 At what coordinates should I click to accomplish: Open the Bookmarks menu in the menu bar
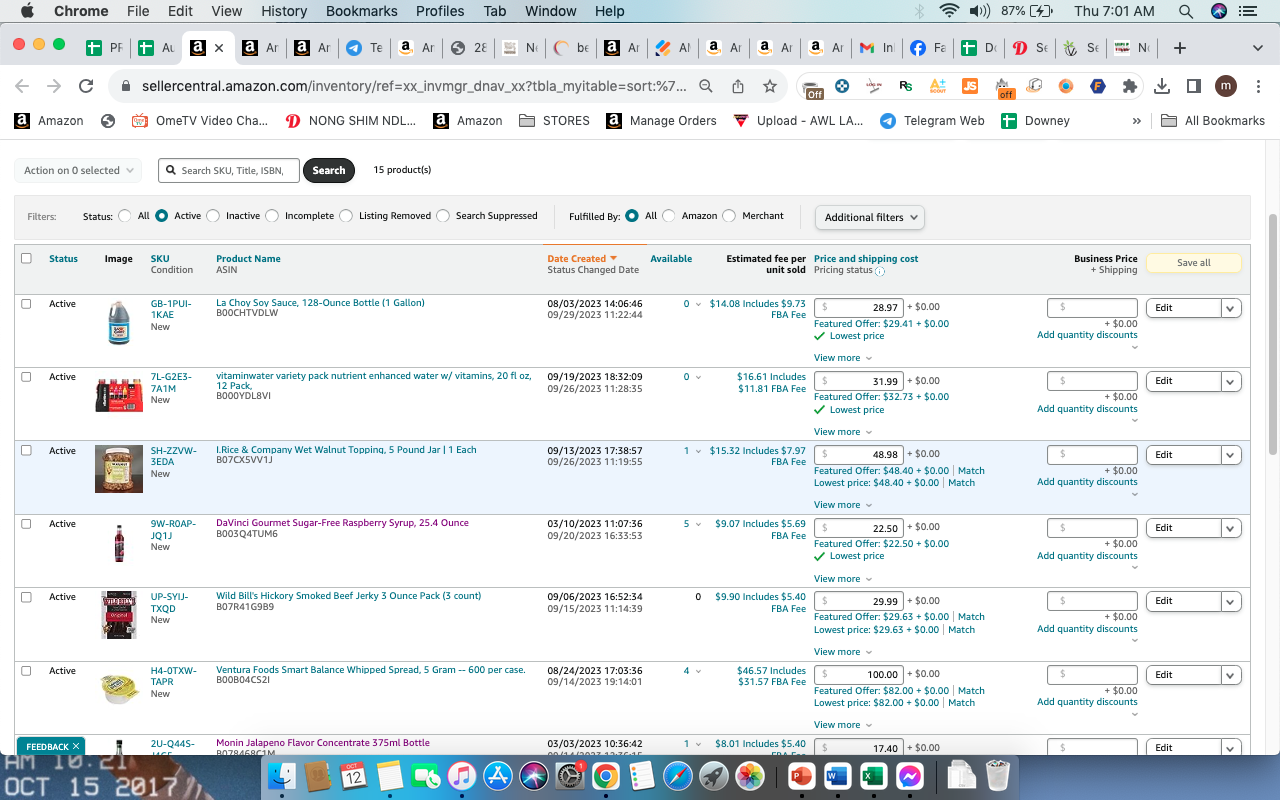(x=361, y=11)
